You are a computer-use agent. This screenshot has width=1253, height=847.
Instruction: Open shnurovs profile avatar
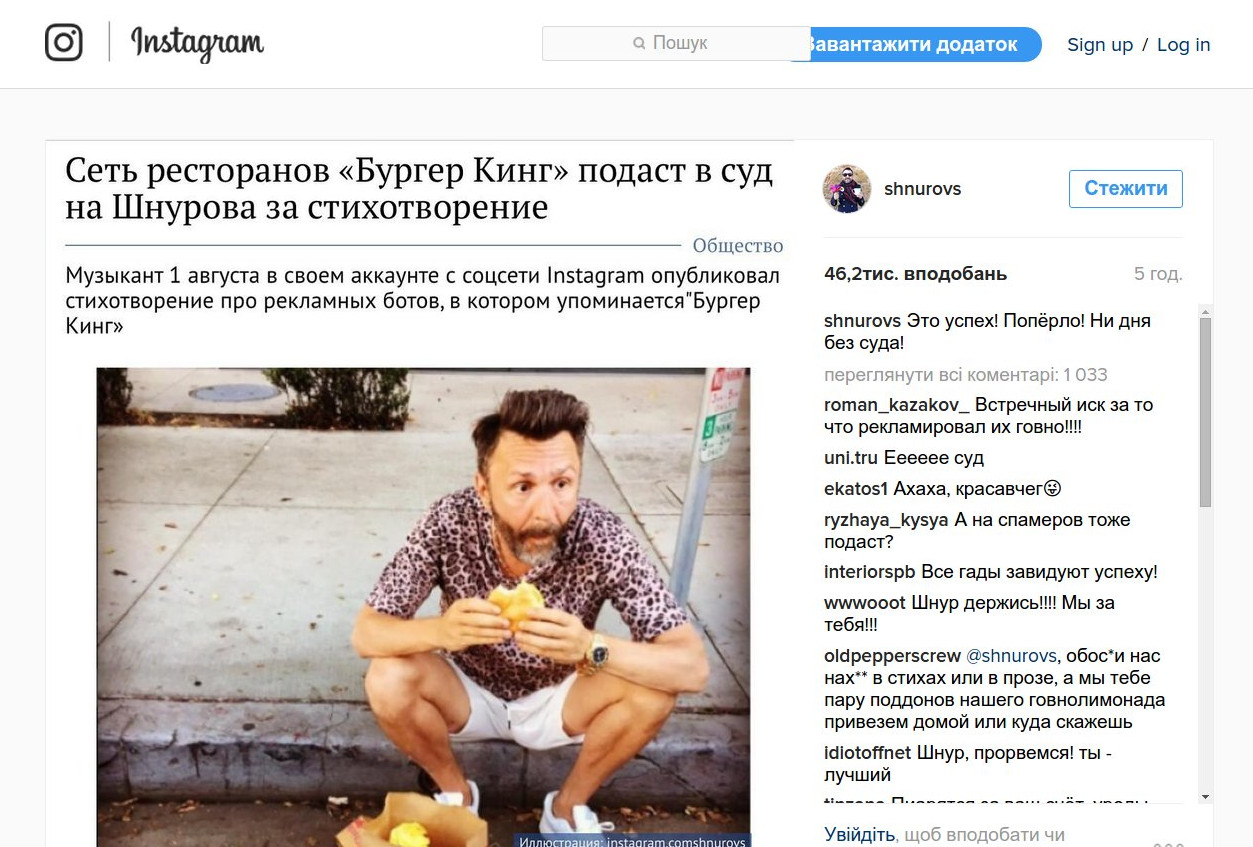pyautogui.click(x=846, y=189)
